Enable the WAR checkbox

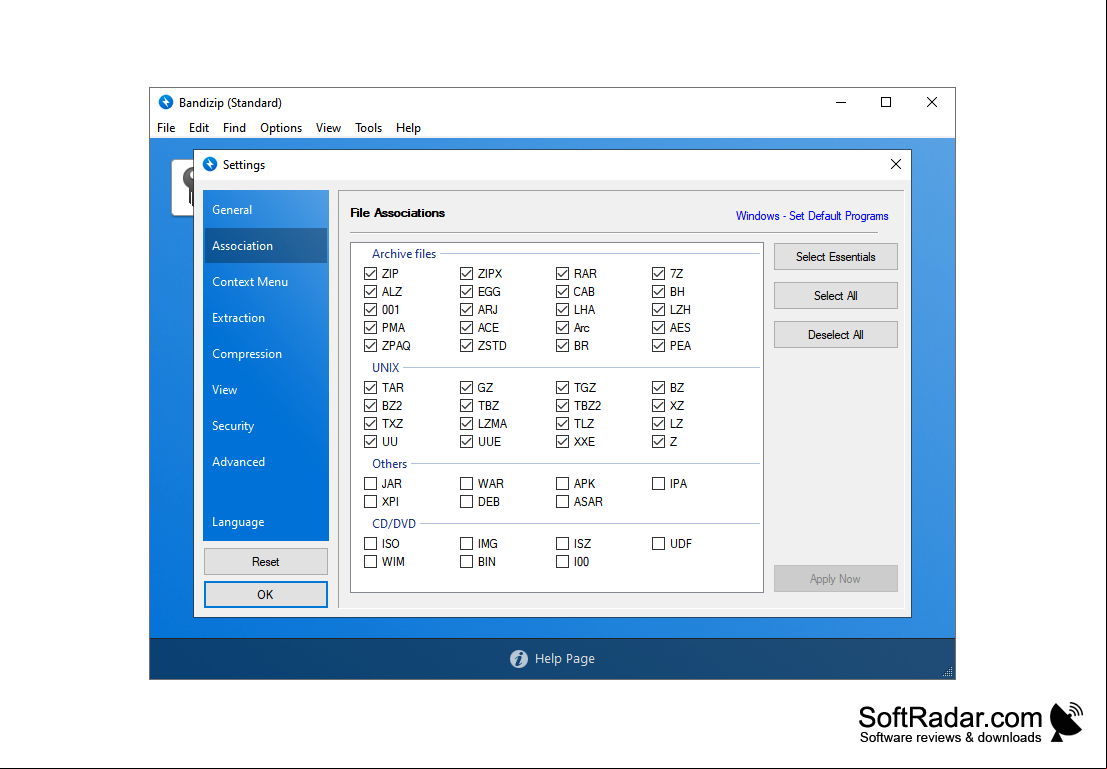467,484
